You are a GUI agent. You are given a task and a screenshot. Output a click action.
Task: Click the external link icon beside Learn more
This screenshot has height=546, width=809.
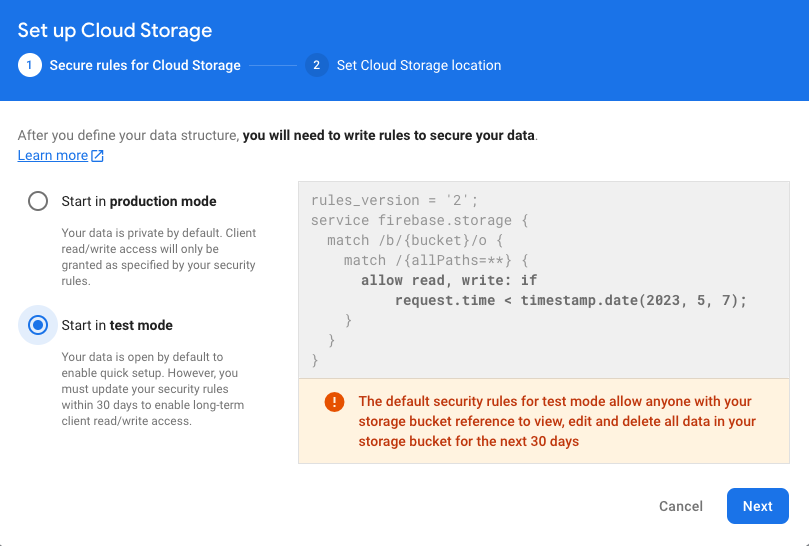click(98, 156)
